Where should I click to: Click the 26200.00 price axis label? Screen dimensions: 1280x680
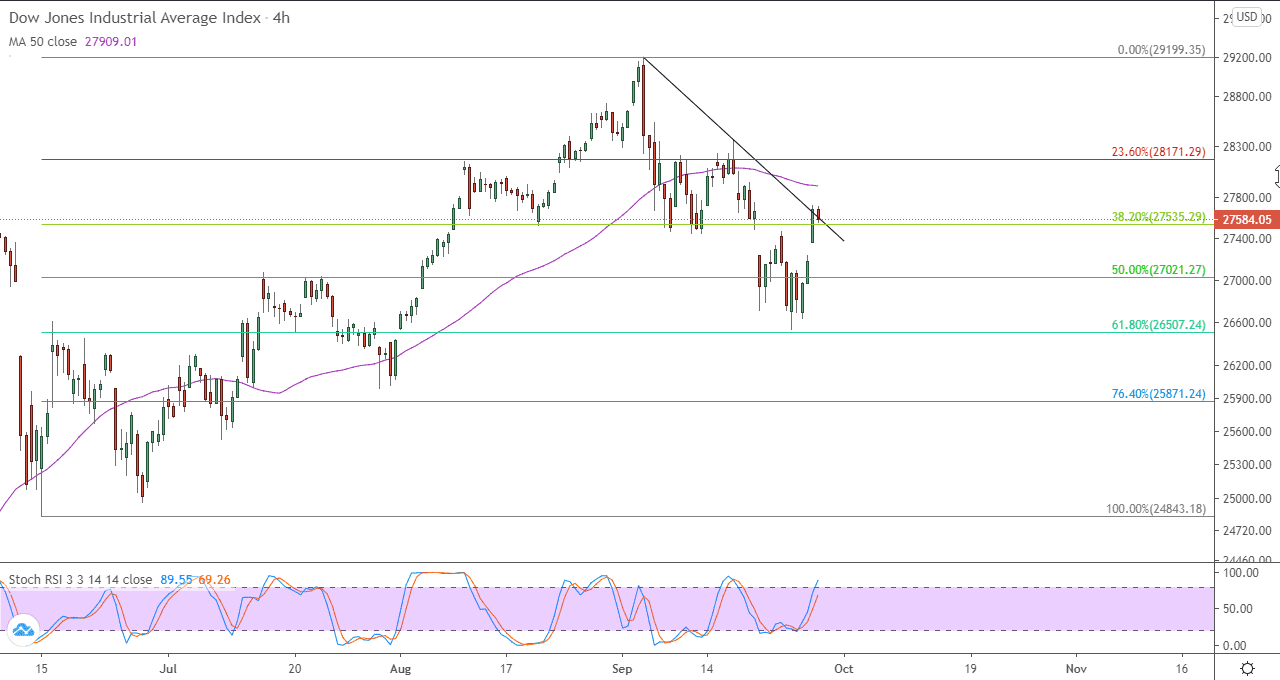point(1246,366)
